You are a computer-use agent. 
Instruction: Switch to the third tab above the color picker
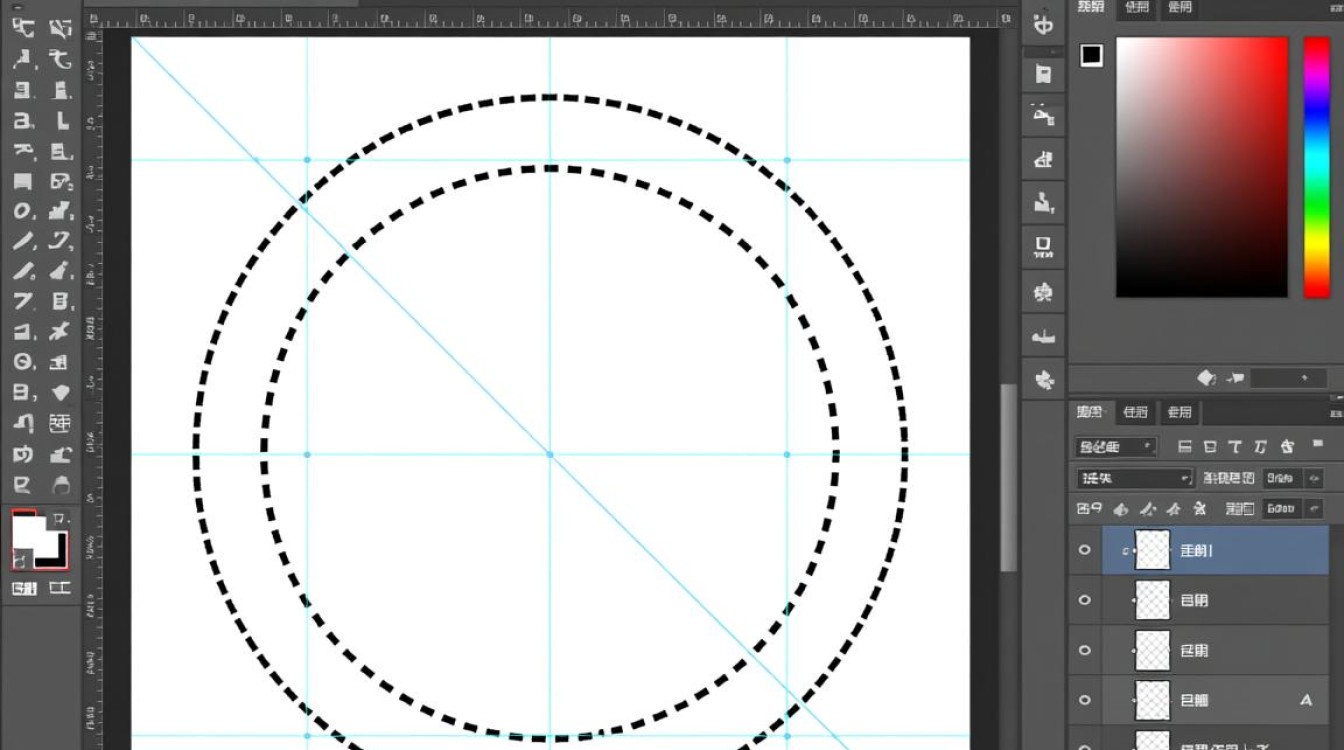coord(1179,8)
